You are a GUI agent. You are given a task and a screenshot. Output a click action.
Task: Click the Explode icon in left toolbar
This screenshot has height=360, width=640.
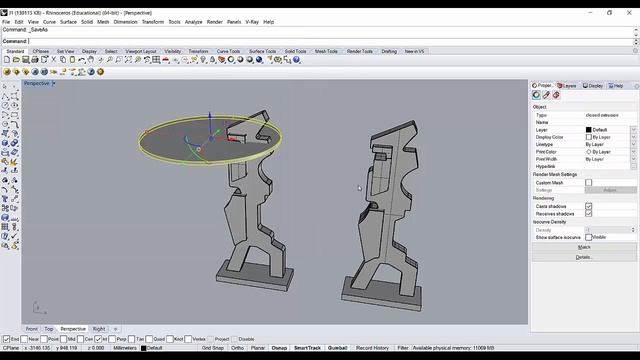pos(14,162)
